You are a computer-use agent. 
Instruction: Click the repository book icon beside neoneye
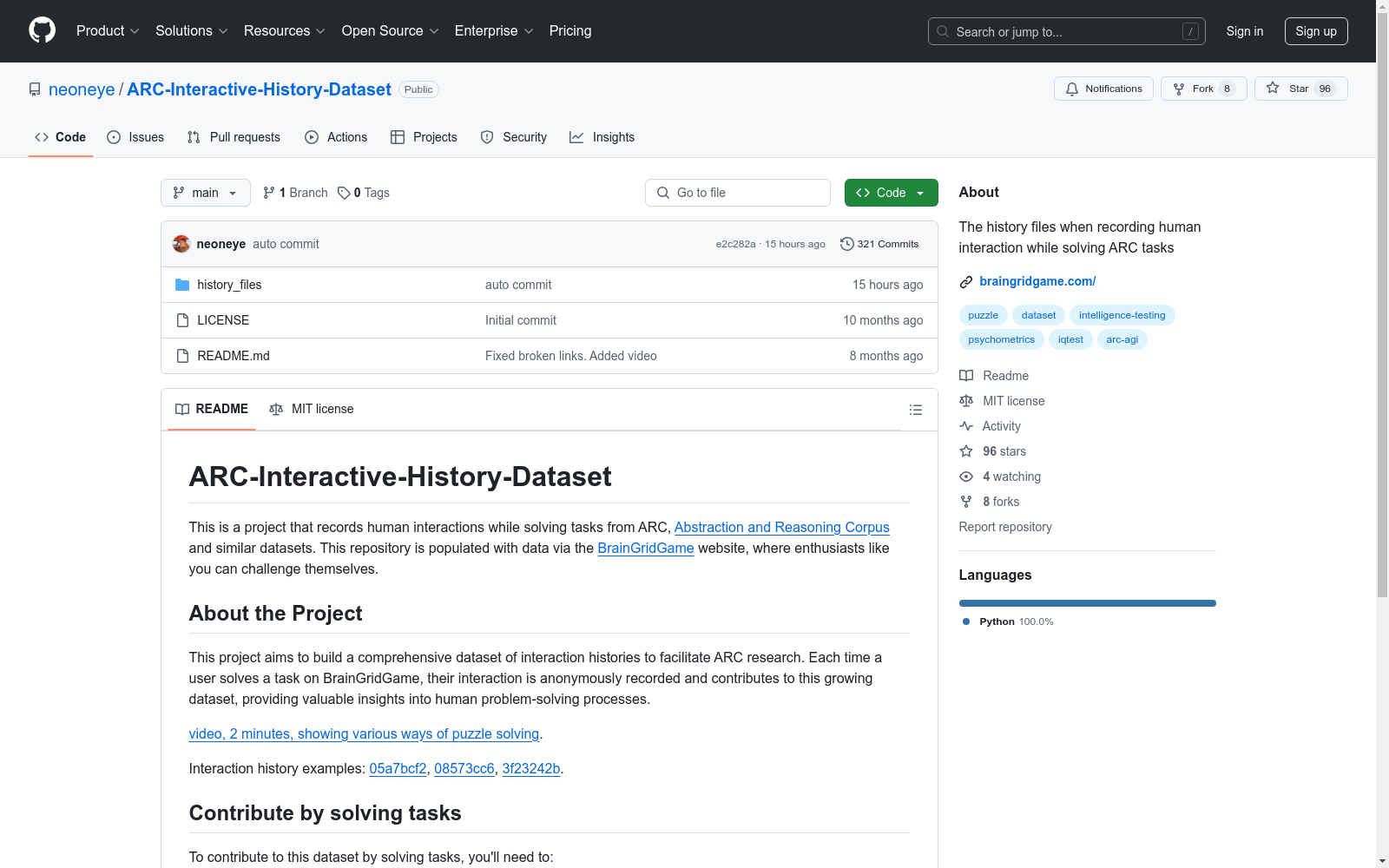tap(35, 89)
